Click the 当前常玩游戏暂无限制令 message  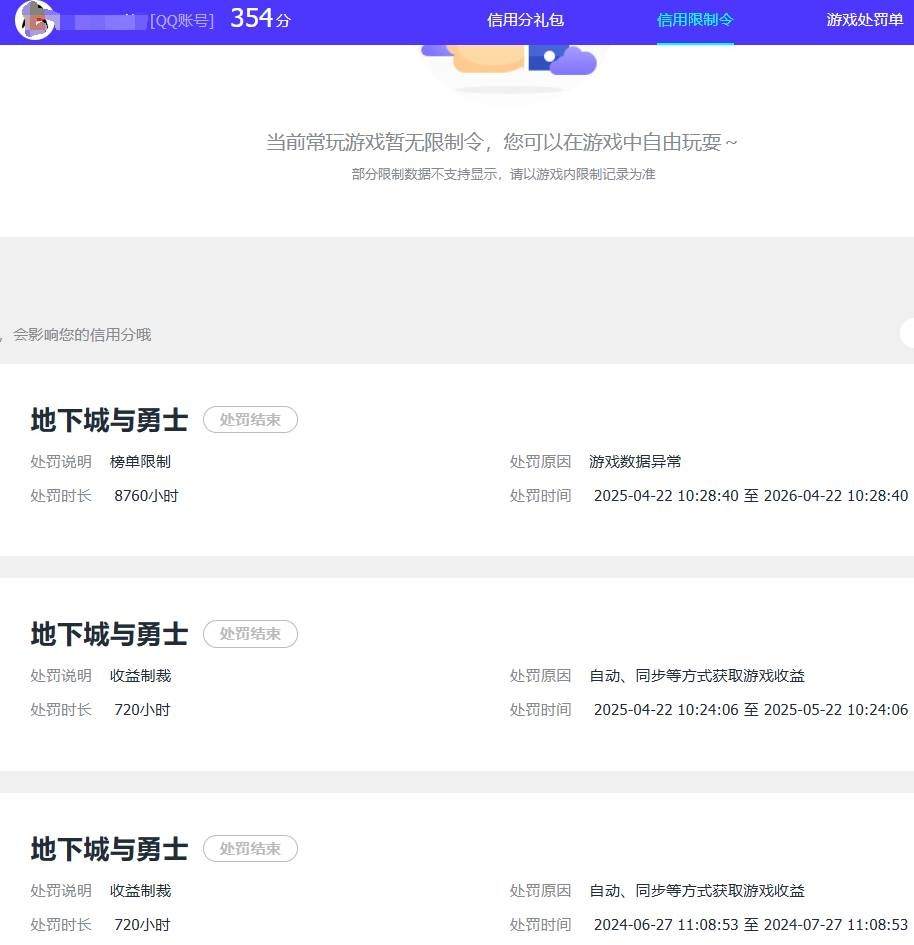(501, 142)
